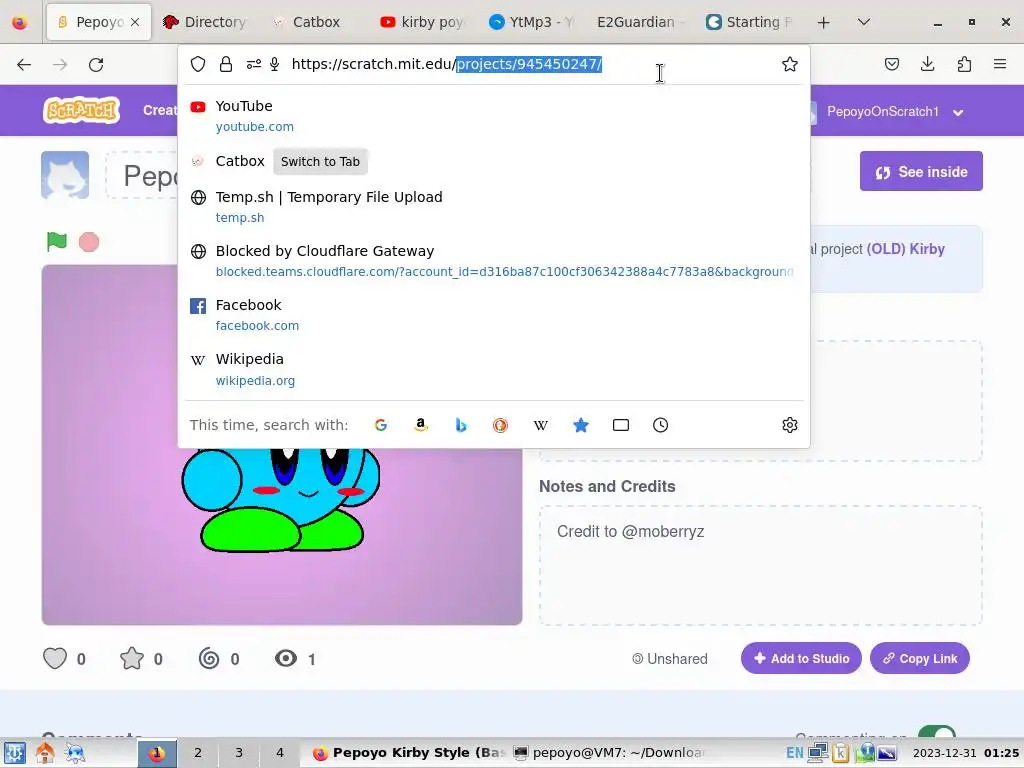Search in History shortcut
The width and height of the screenshot is (1024, 768).
(660, 425)
